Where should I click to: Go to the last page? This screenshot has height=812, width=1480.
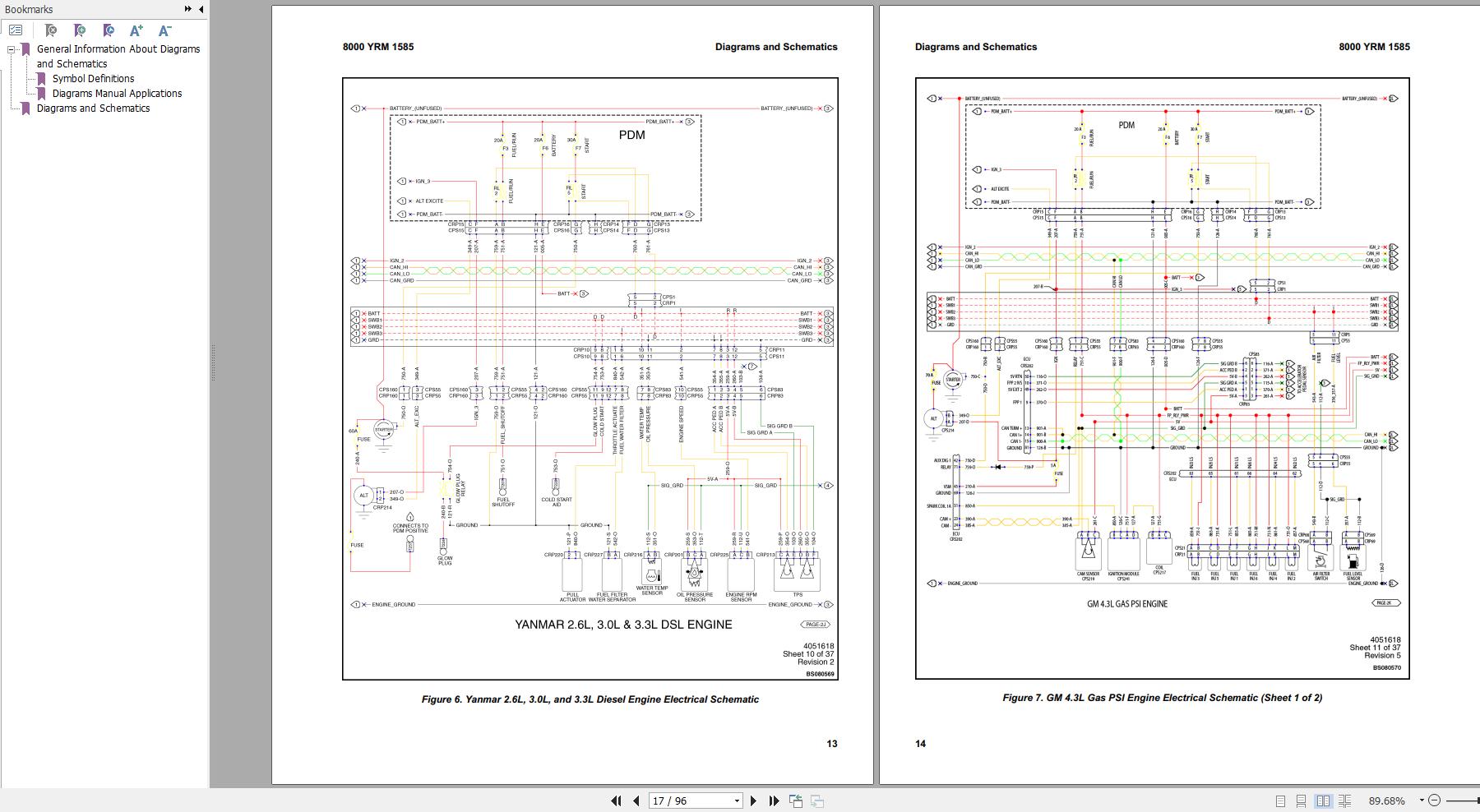[x=774, y=800]
